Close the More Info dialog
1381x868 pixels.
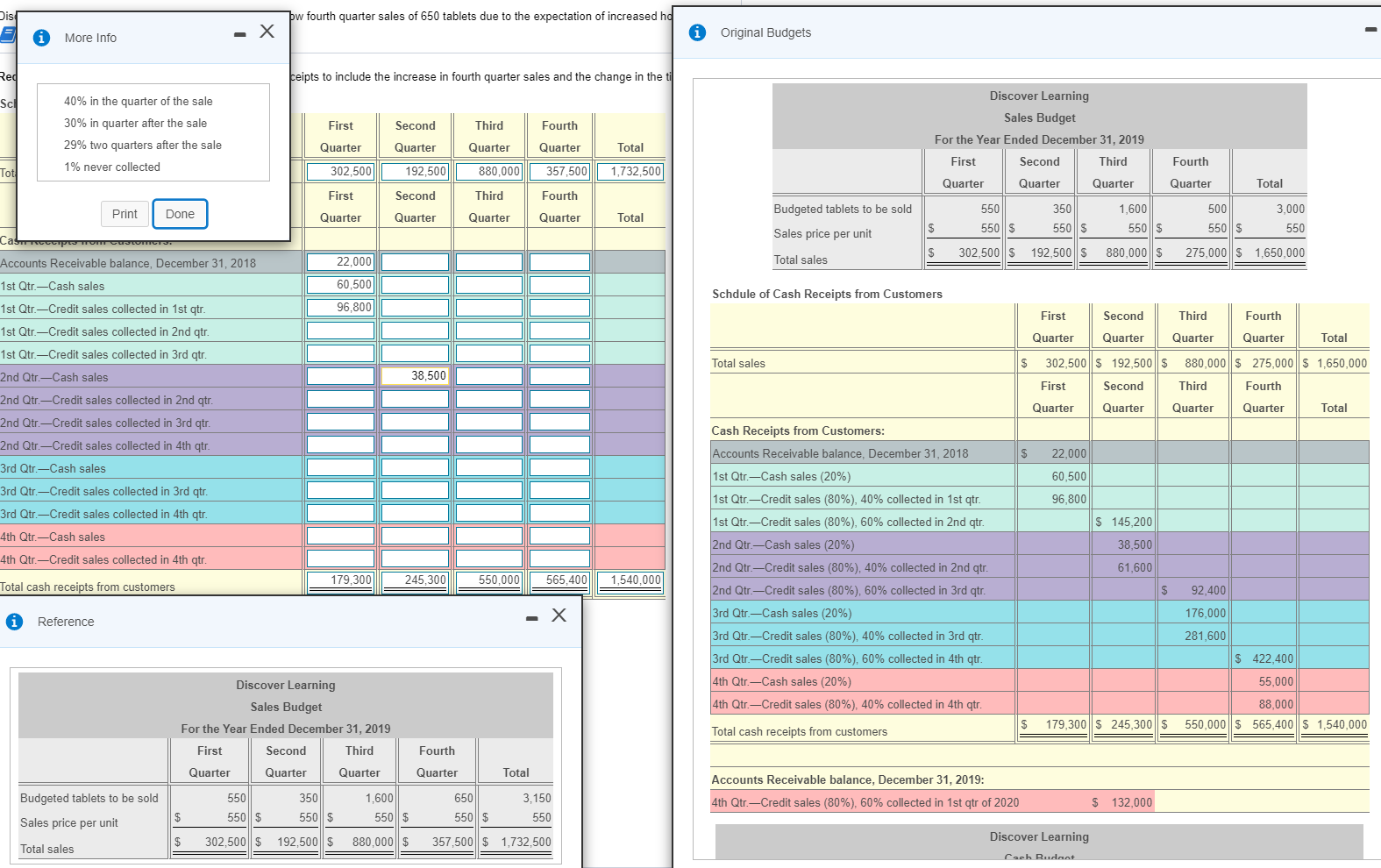[267, 32]
